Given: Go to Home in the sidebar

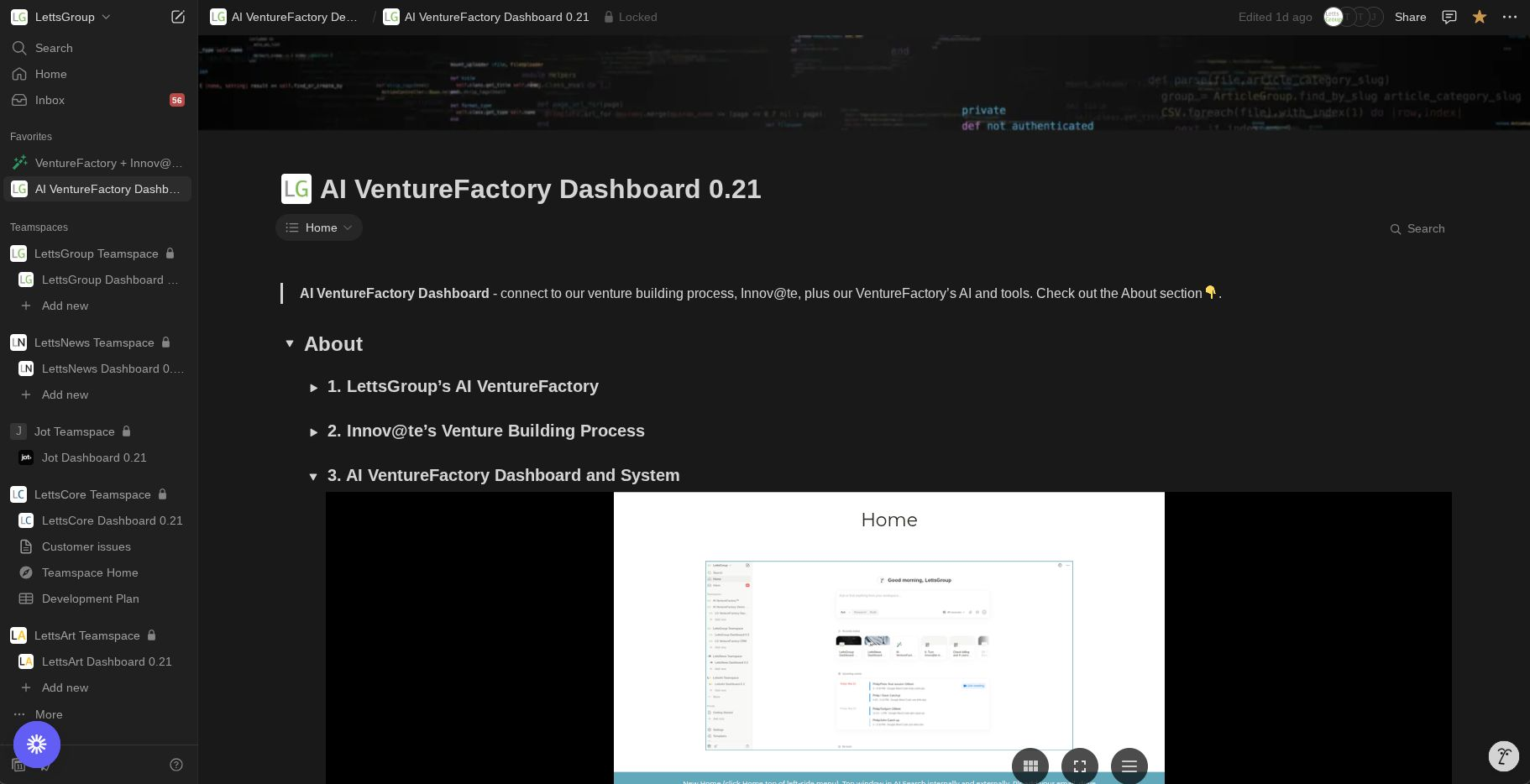Looking at the screenshot, I should (x=99, y=74).
